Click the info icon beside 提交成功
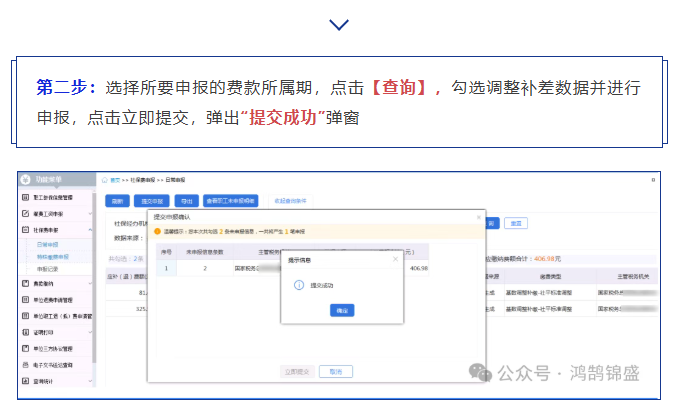 297,285
